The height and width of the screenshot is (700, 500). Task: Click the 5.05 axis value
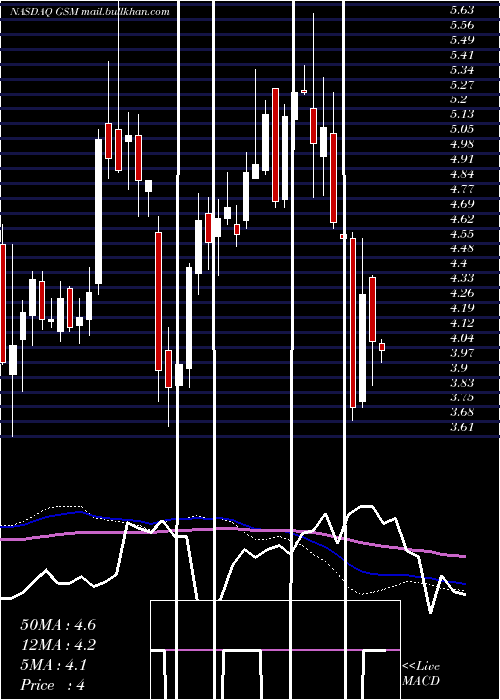click(x=462, y=129)
